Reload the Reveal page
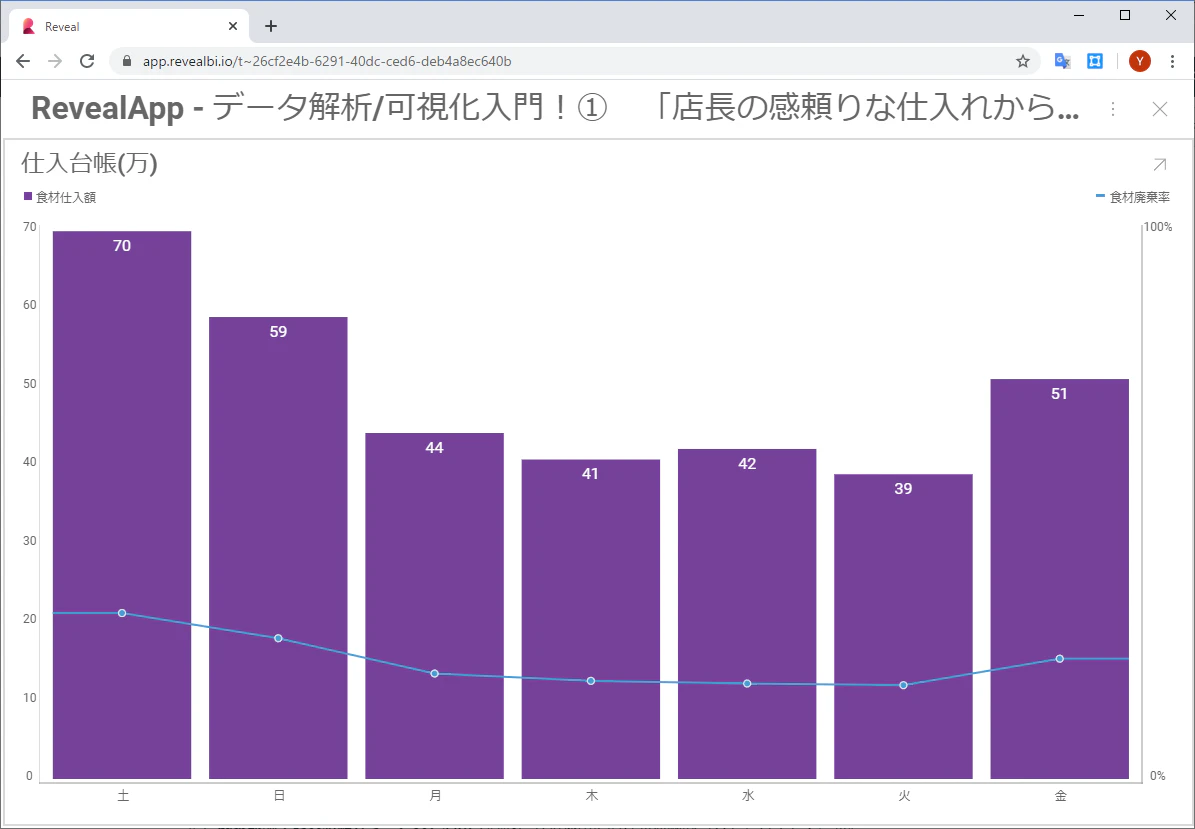This screenshot has height=829, width=1195. [87, 61]
